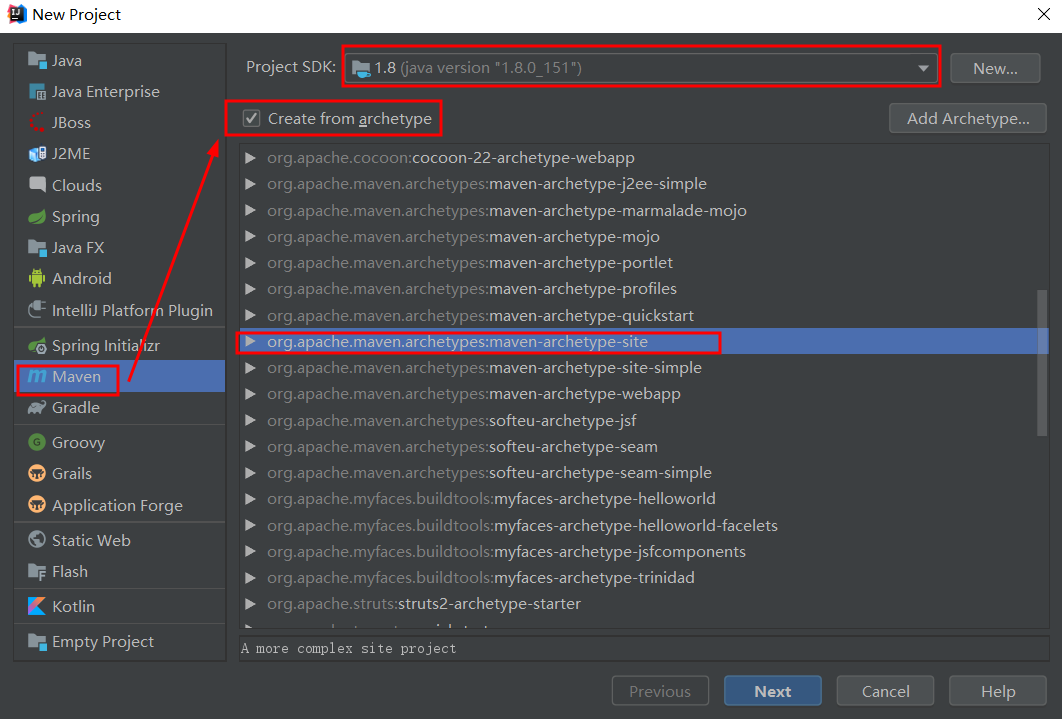Open the Help button
Image resolution: width=1062 pixels, height=719 pixels.
(x=998, y=691)
